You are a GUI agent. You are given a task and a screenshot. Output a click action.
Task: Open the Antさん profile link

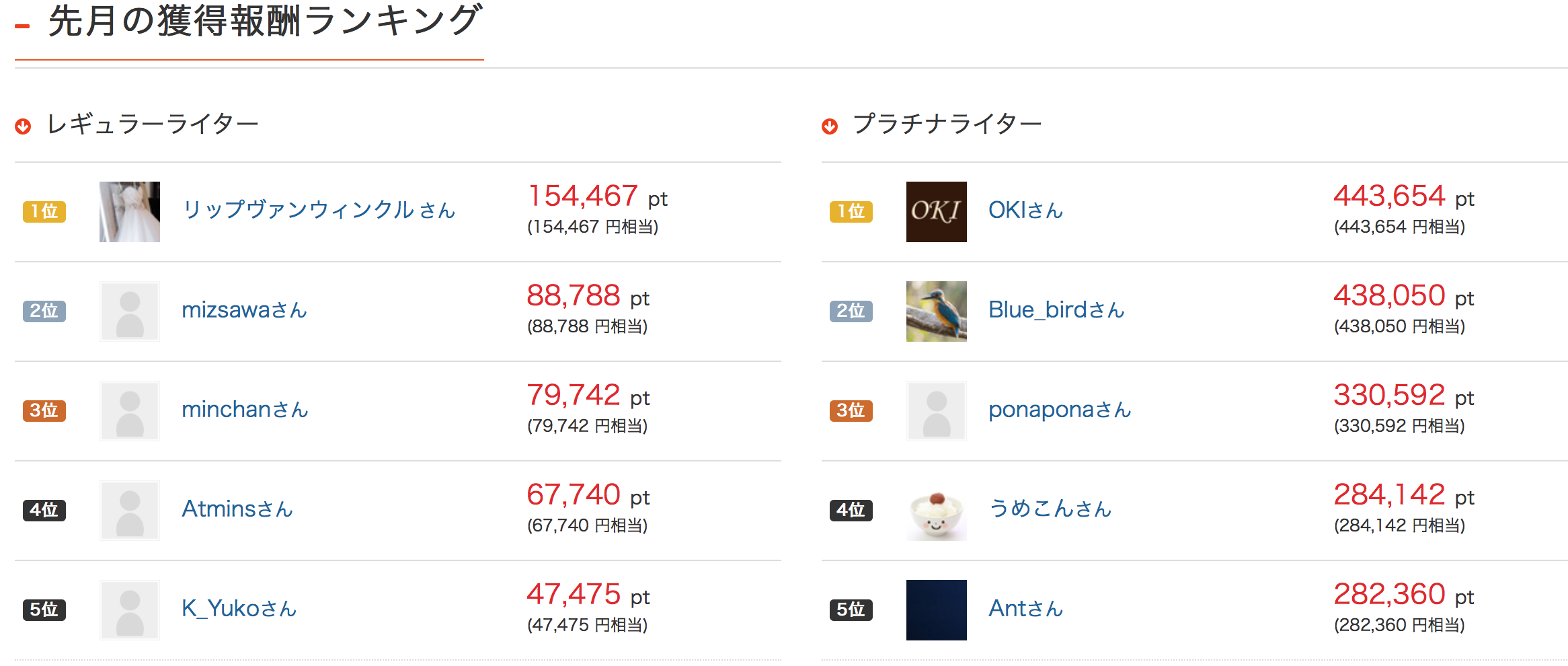(x=1025, y=609)
